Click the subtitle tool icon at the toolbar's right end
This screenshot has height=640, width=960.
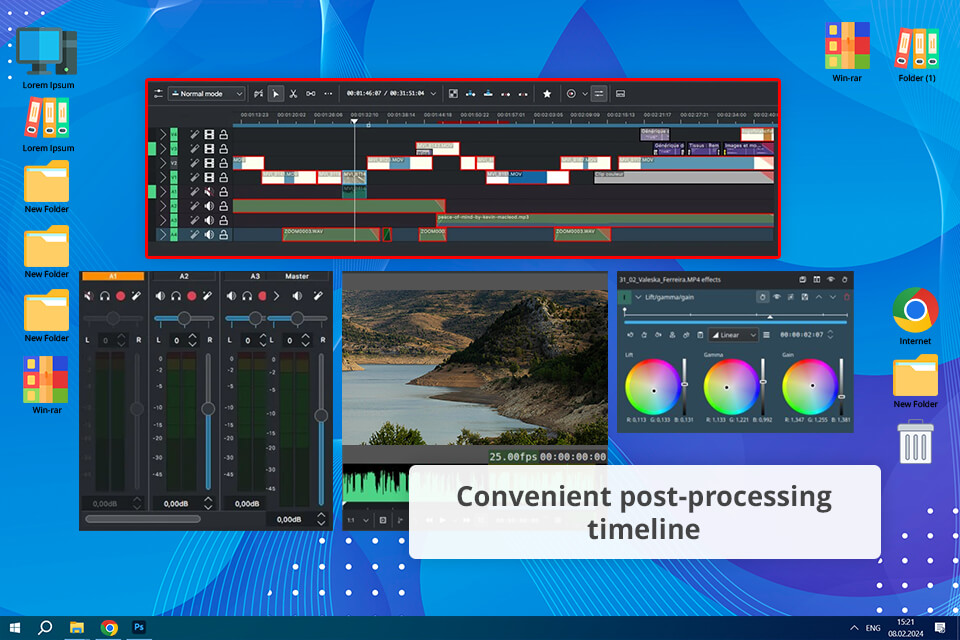point(620,94)
